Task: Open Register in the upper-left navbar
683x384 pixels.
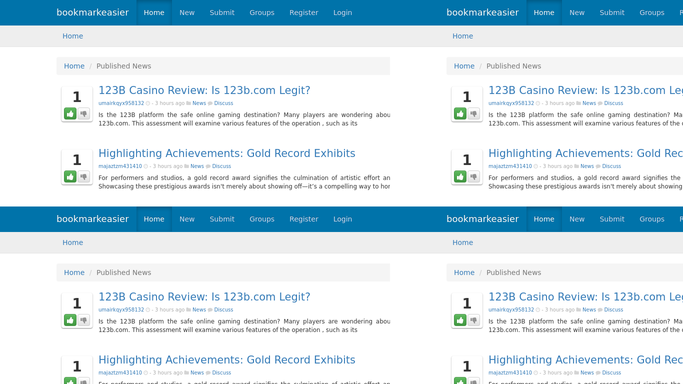Action: tap(304, 13)
